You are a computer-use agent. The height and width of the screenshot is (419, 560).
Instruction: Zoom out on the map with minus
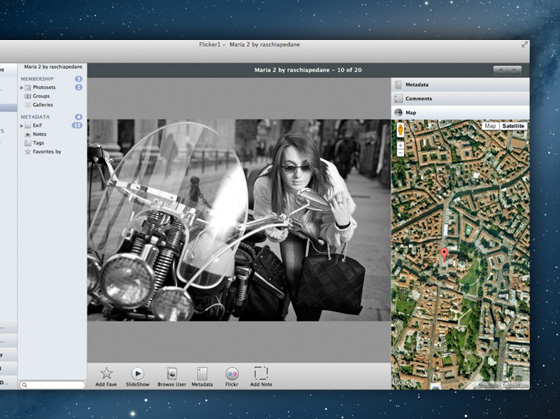click(400, 153)
